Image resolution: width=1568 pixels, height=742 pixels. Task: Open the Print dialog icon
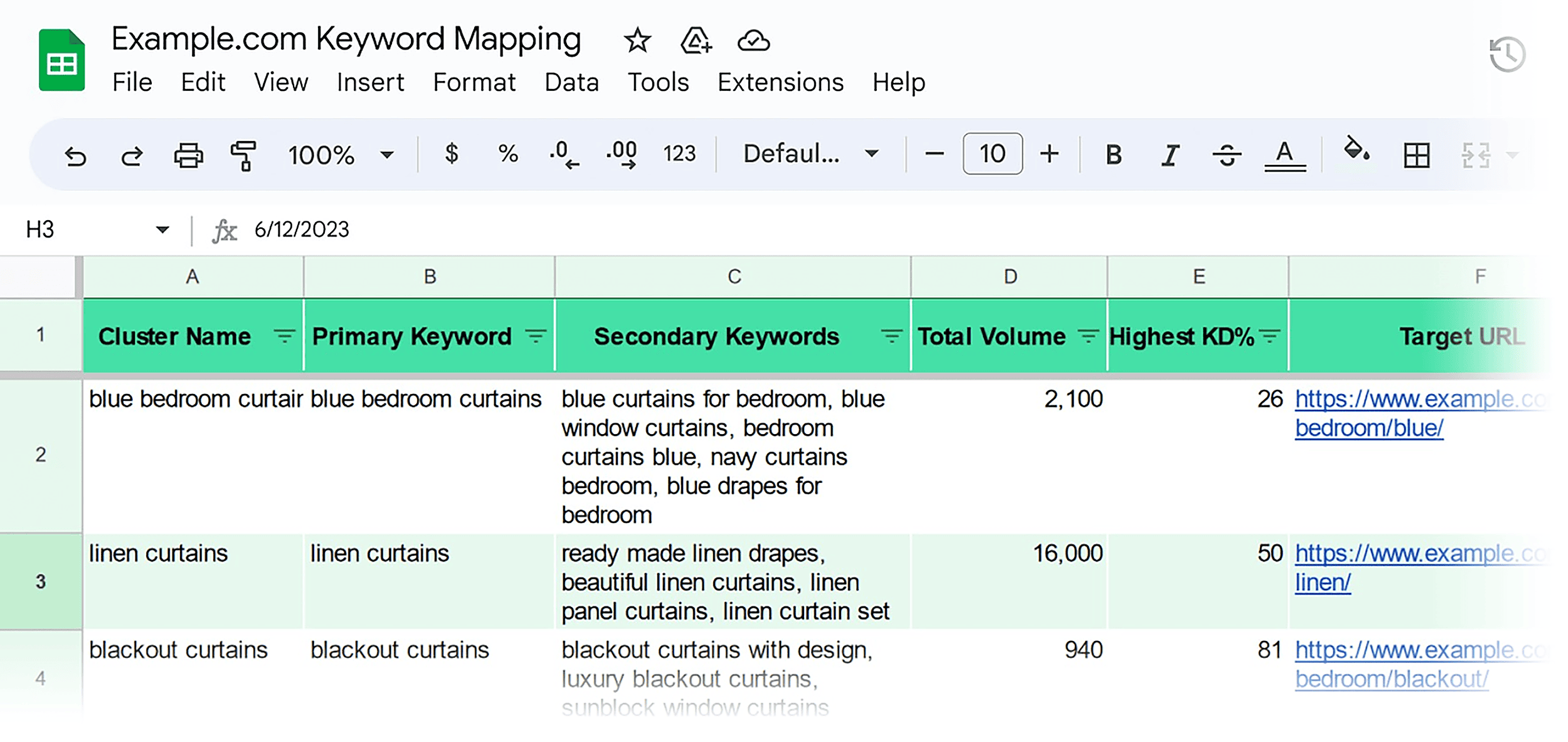point(189,156)
